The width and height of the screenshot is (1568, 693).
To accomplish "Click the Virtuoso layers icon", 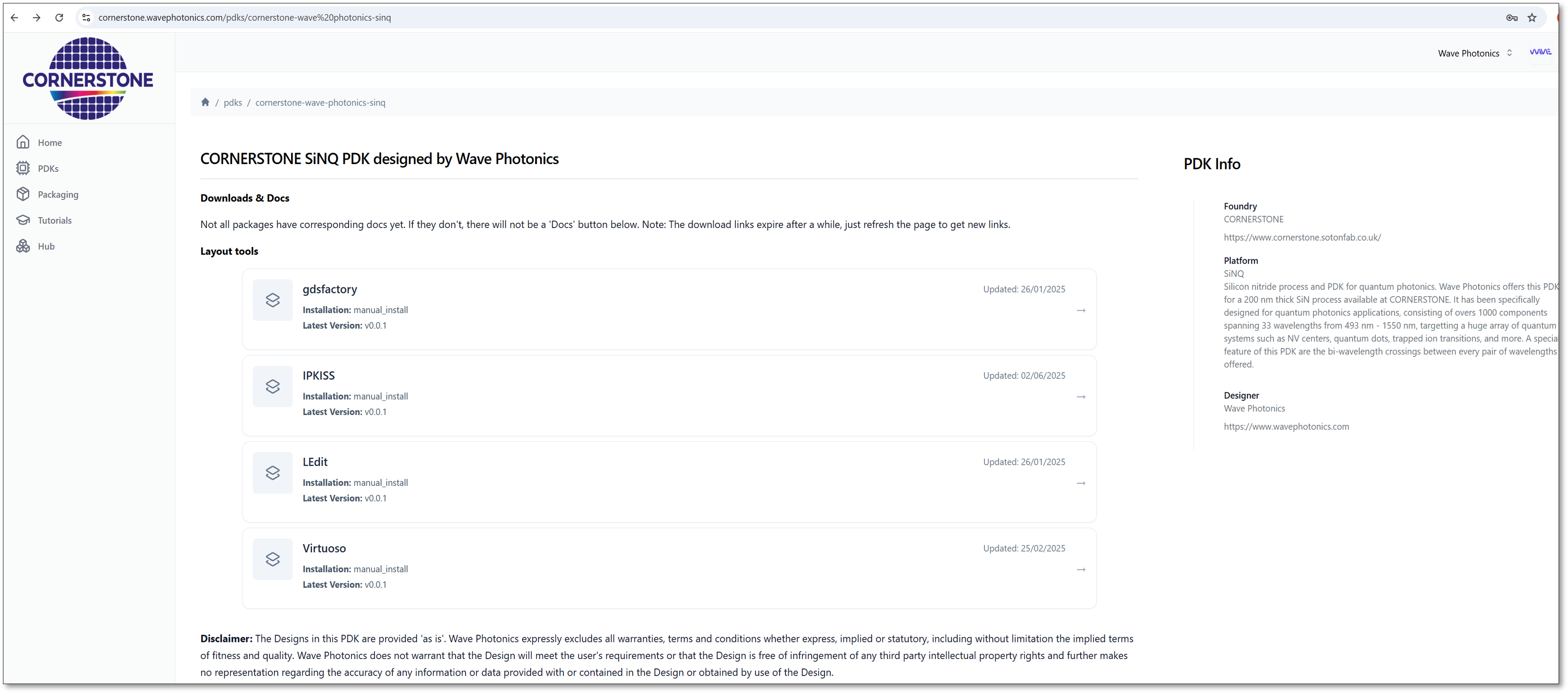I will [x=273, y=559].
